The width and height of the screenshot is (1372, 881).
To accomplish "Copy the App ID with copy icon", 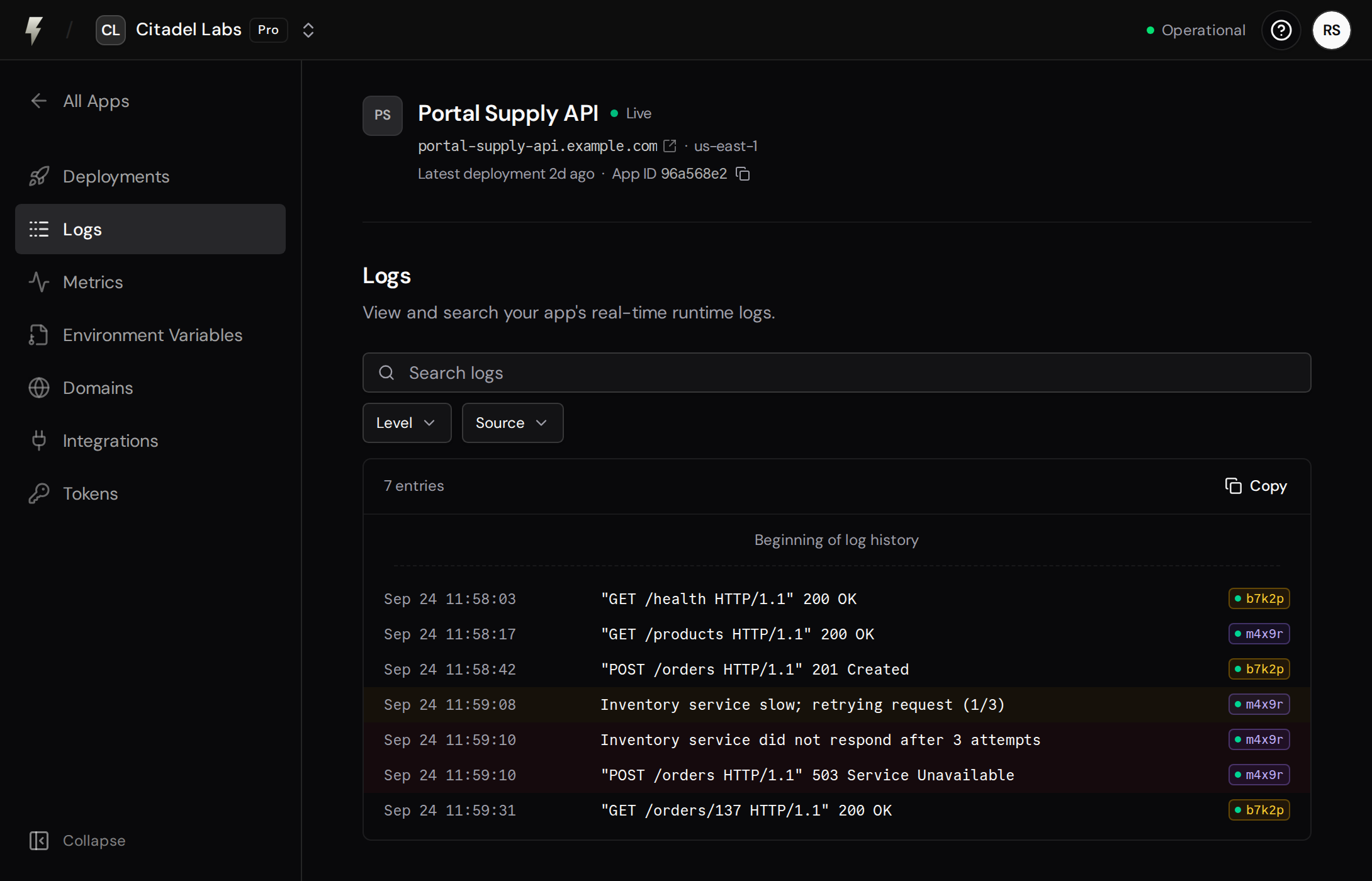I will tap(743, 174).
